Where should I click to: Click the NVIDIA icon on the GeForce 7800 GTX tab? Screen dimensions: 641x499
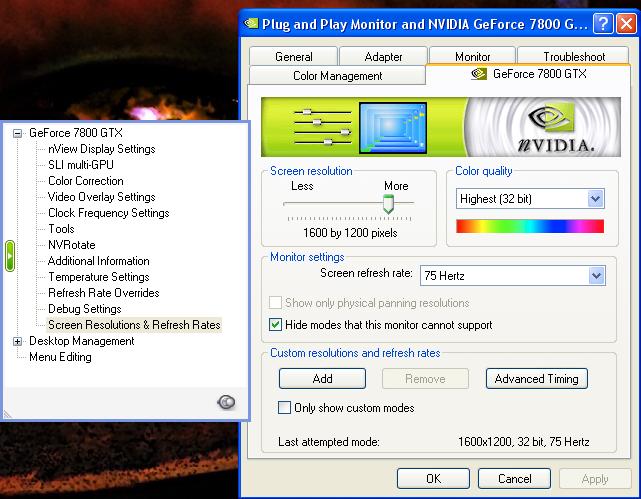[478, 74]
